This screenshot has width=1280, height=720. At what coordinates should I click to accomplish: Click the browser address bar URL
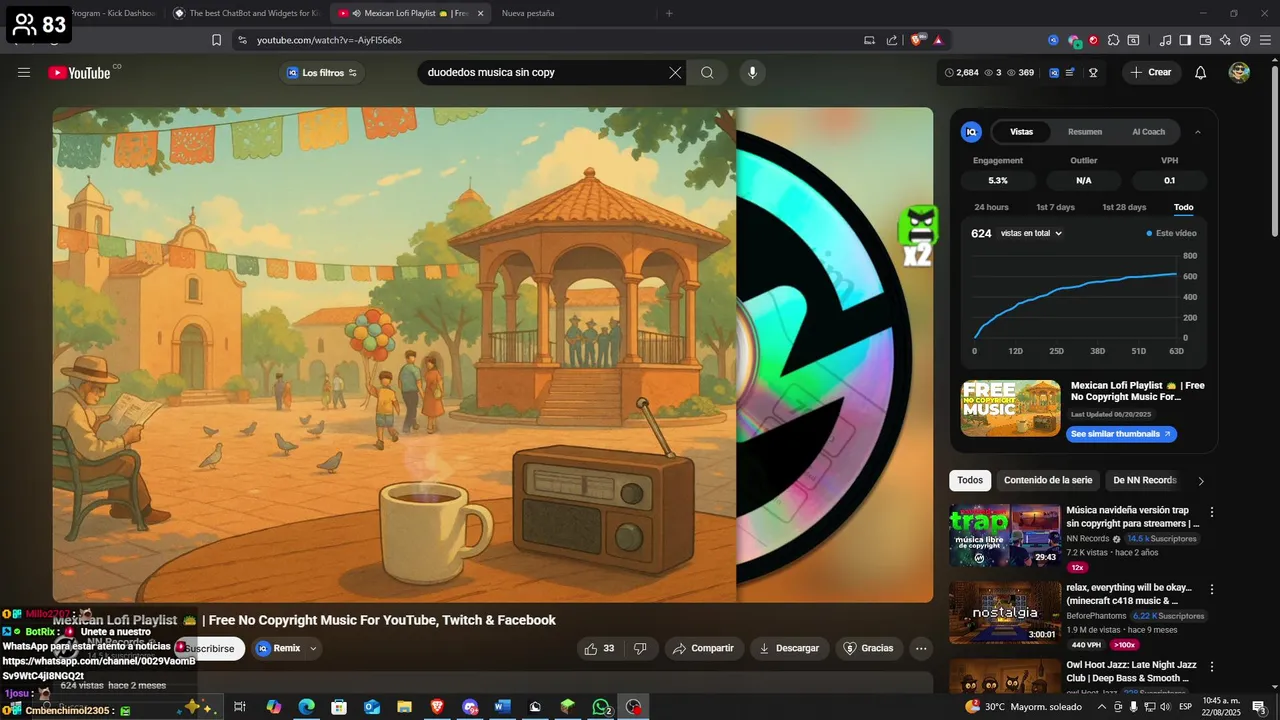pos(329,40)
